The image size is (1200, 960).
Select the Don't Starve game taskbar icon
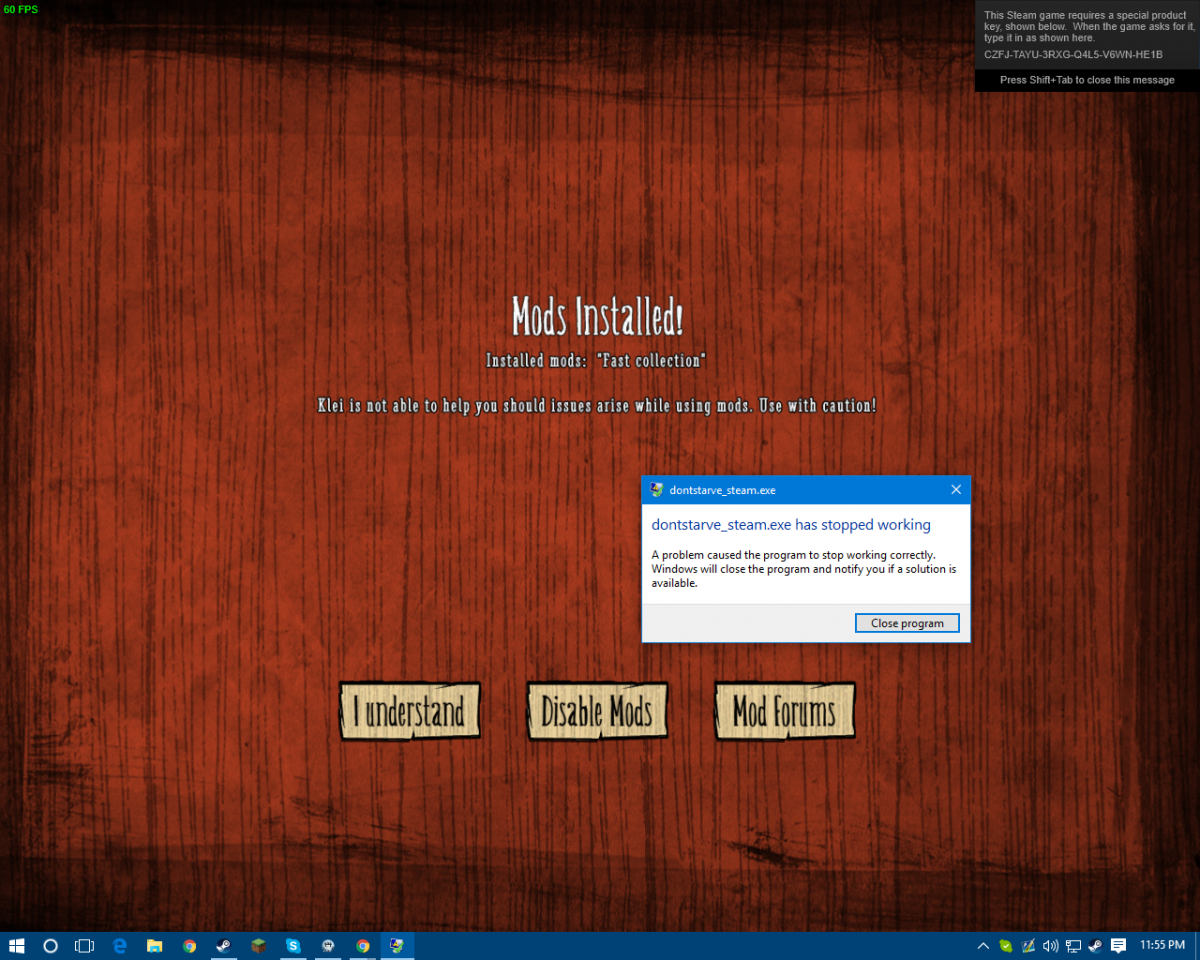(x=328, y=945)
